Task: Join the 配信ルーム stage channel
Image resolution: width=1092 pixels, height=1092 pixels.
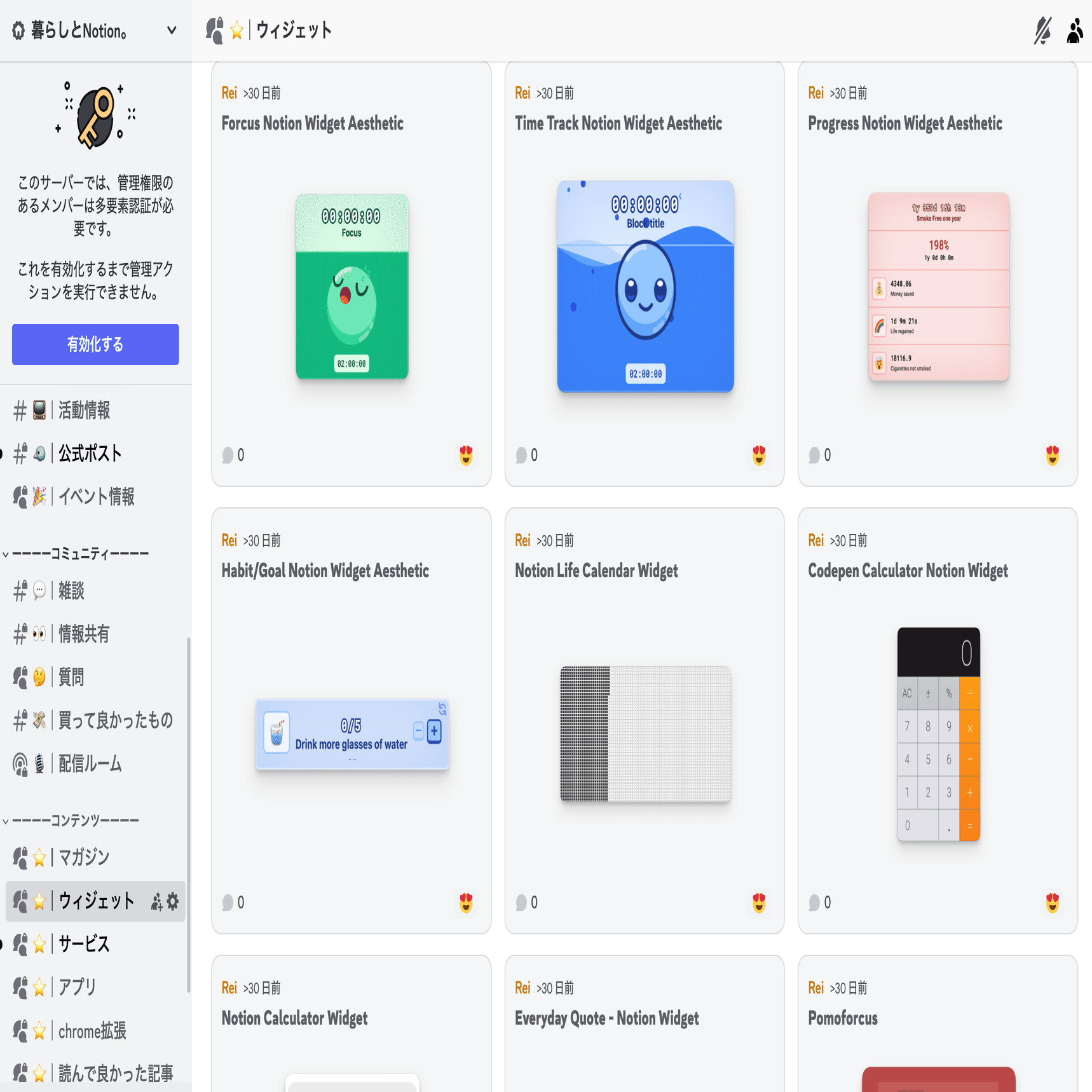Action: click(x=95, y=764)
